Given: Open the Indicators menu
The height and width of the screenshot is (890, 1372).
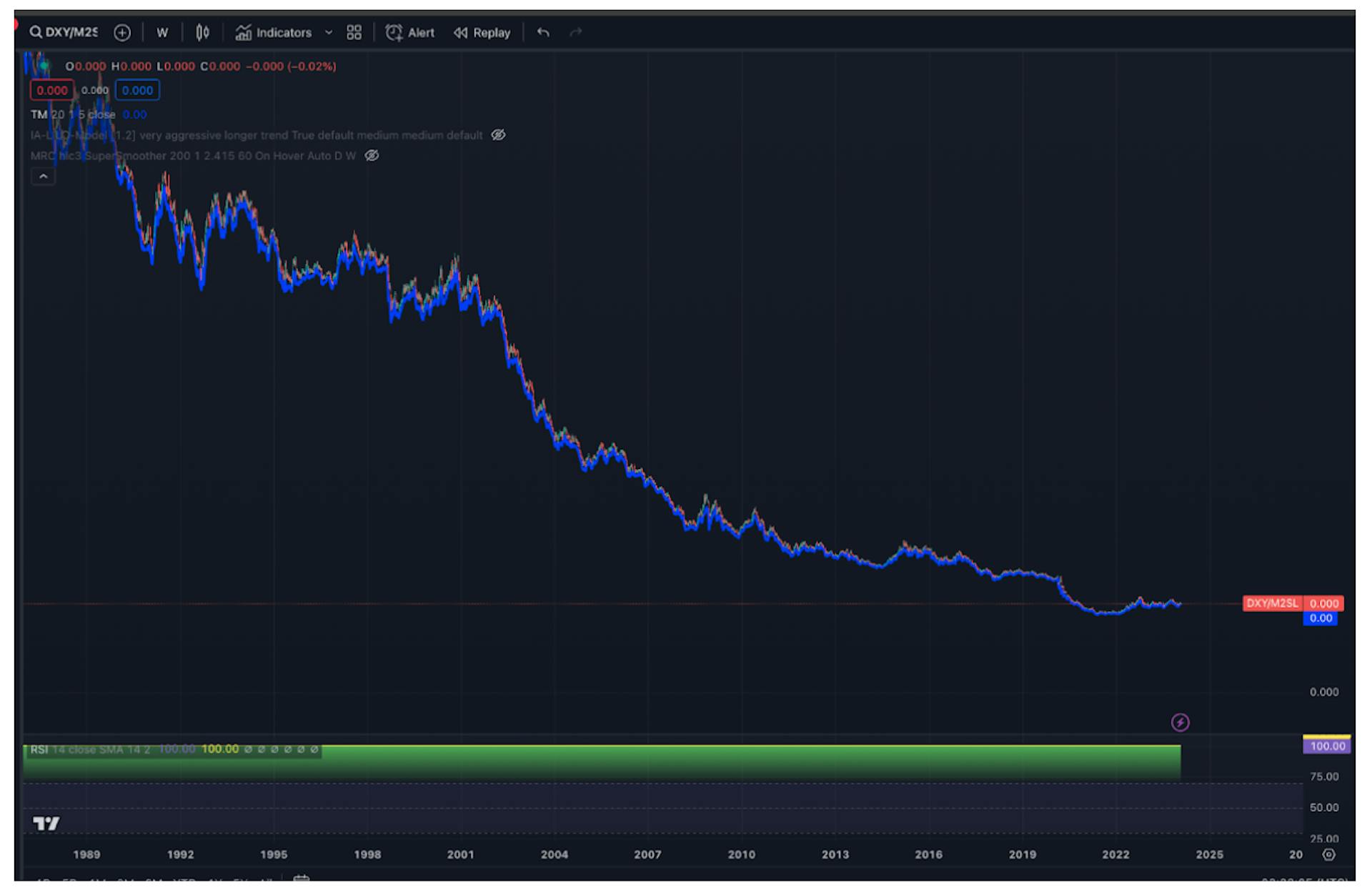Looking at the screenshot, I should point(274,32).
